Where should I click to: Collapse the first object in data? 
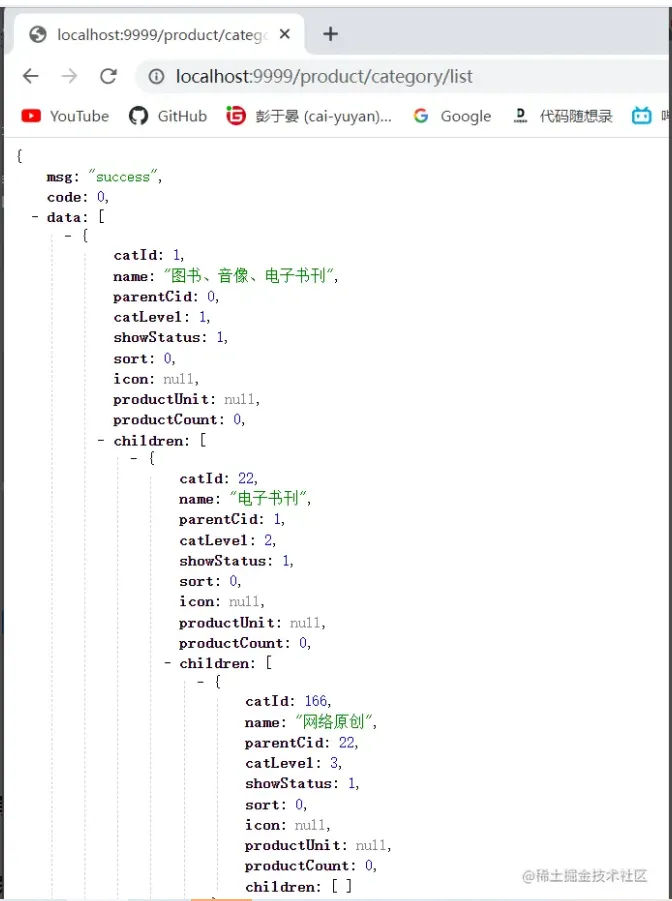click(x=68, y=235)
